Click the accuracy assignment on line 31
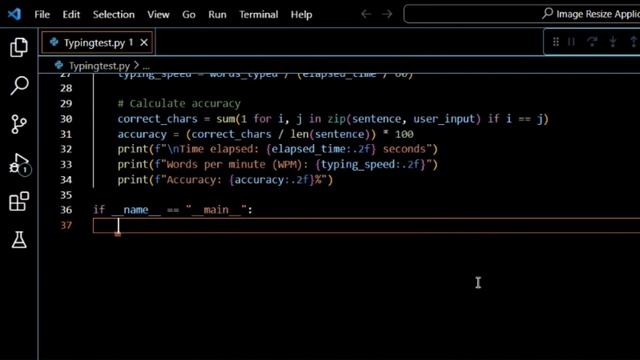Screen dimensions: 640x360 click(265, 134)
